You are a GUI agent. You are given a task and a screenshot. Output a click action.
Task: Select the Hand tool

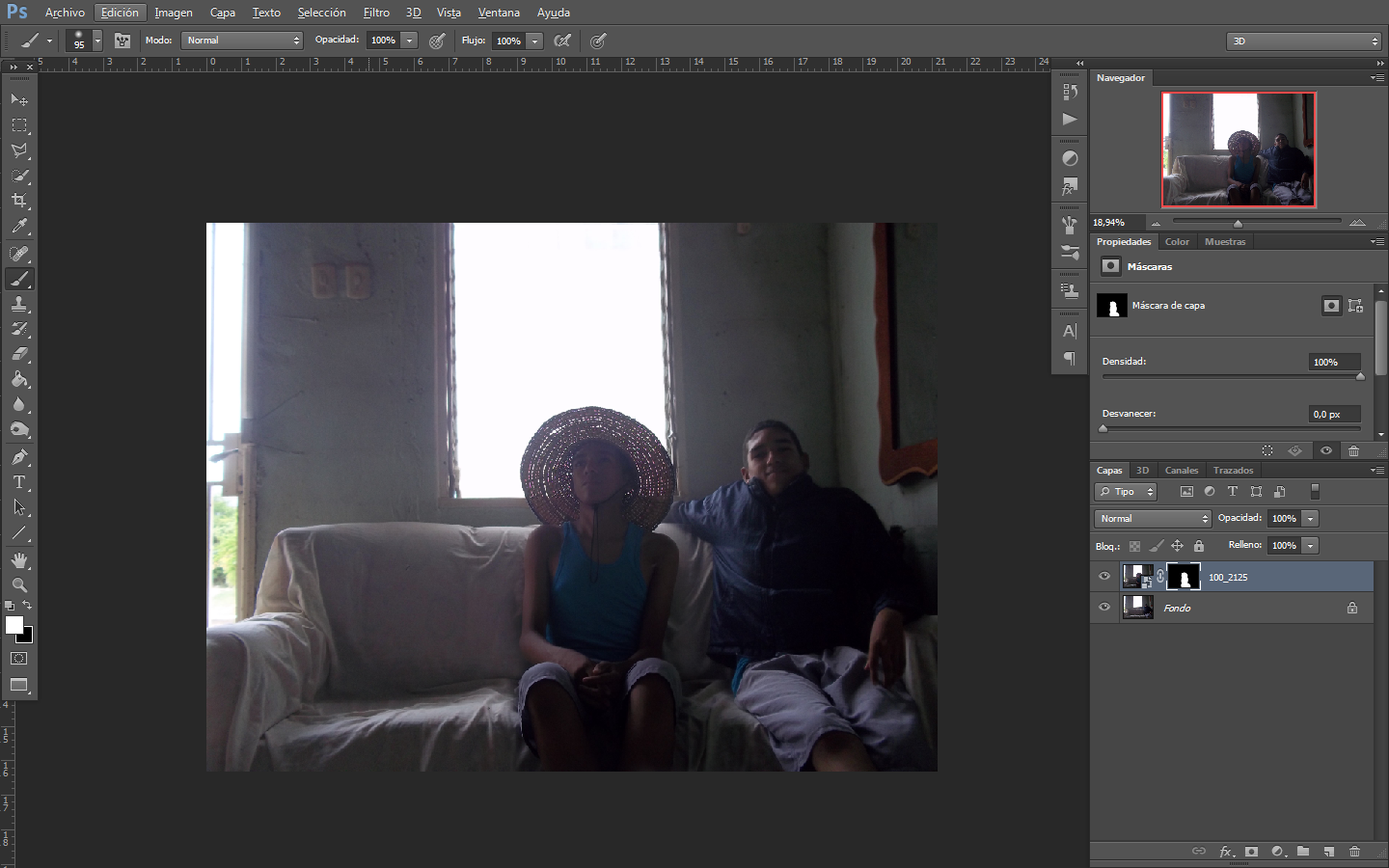pos(19,560)
